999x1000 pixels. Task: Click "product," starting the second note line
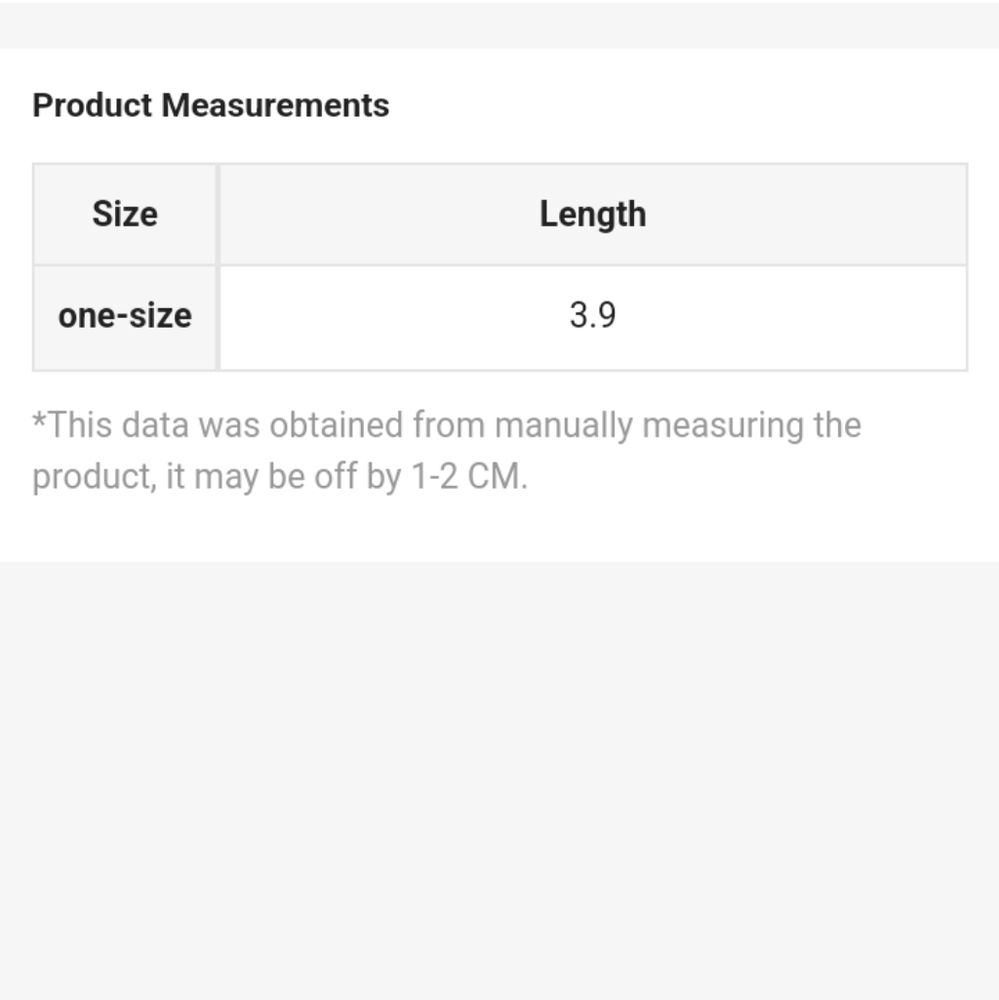click(x=94, y=477)
